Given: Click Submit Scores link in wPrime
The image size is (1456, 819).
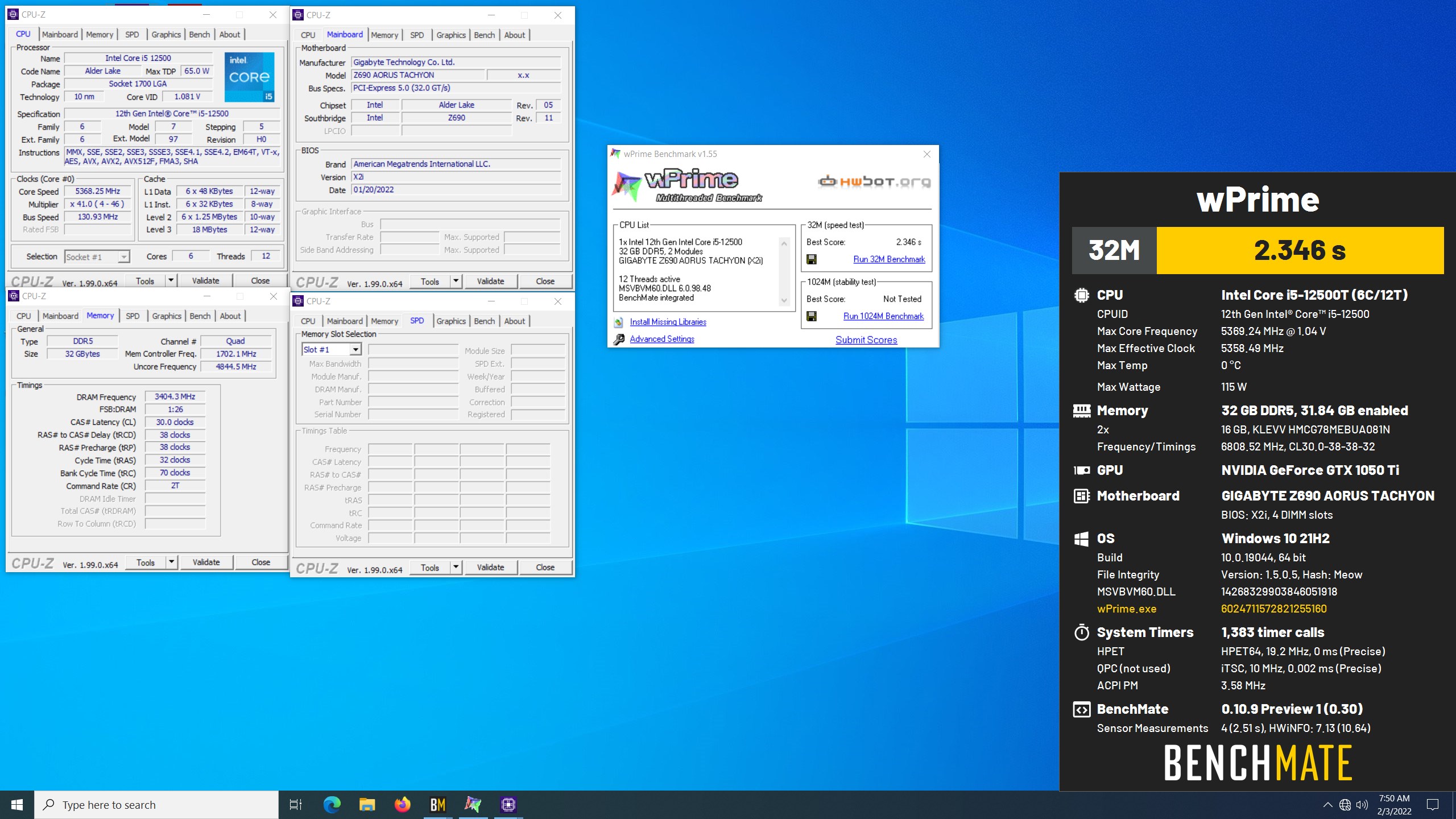Looking at the screenshot, I should [x=866, y=340].
